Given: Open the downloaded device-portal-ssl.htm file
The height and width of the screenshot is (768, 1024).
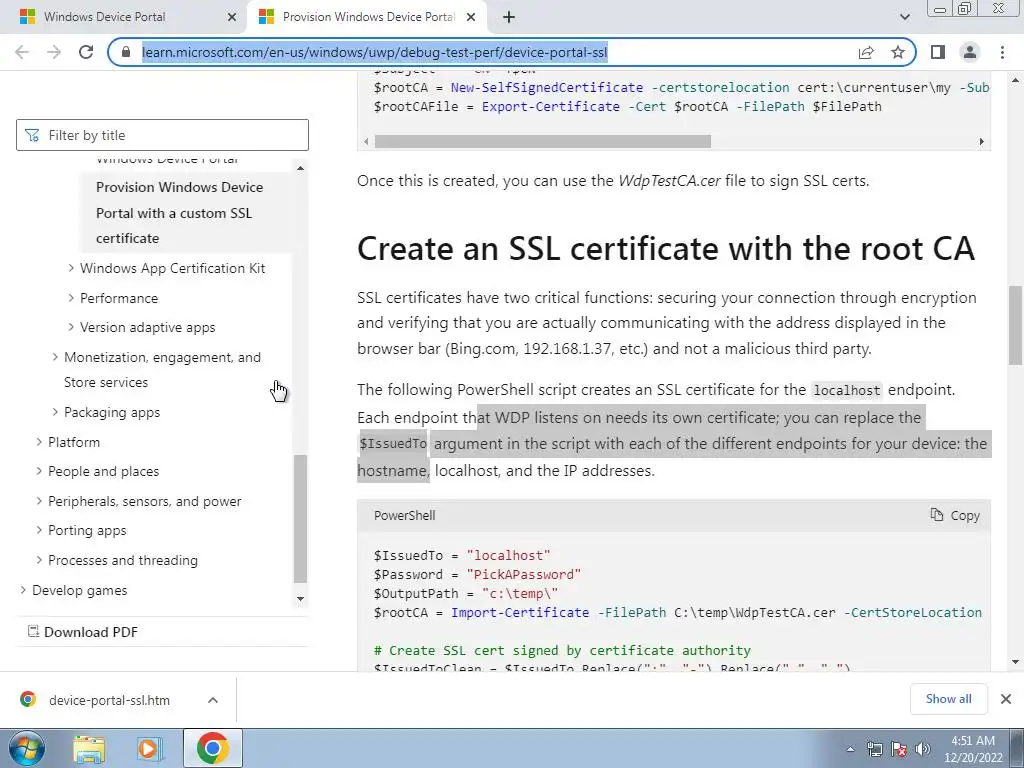Looking at the screenshot, I should (110, 700).
